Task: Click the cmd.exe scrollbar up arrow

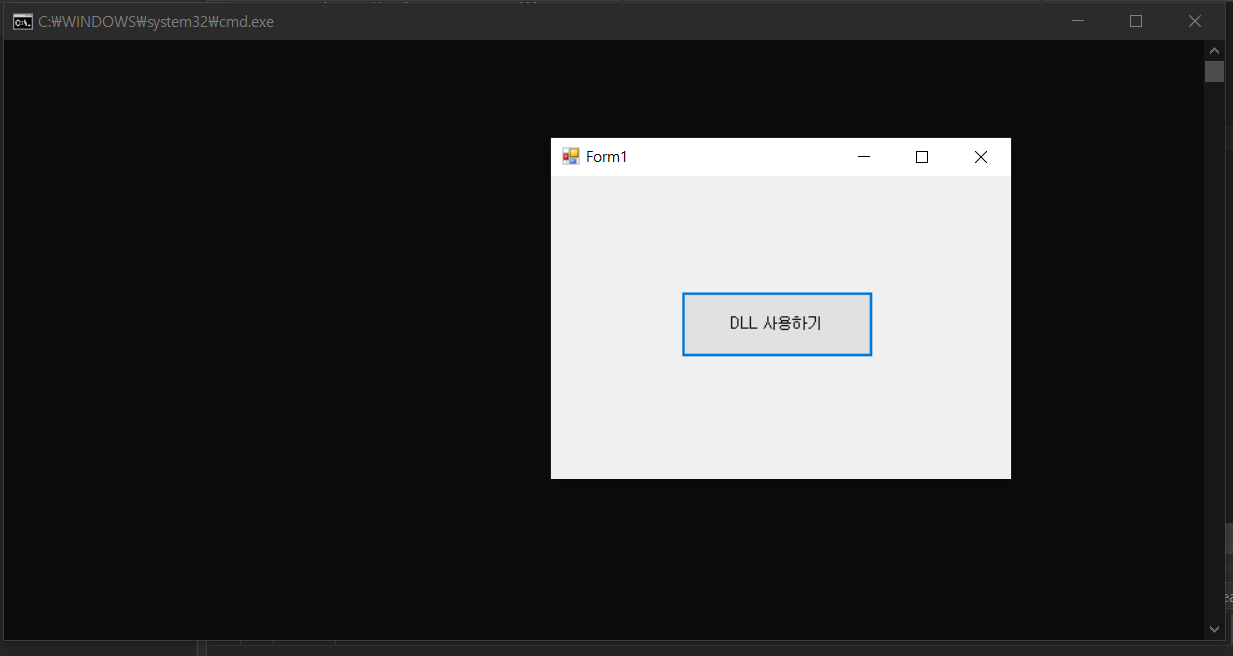Action: coord(1214,50)
